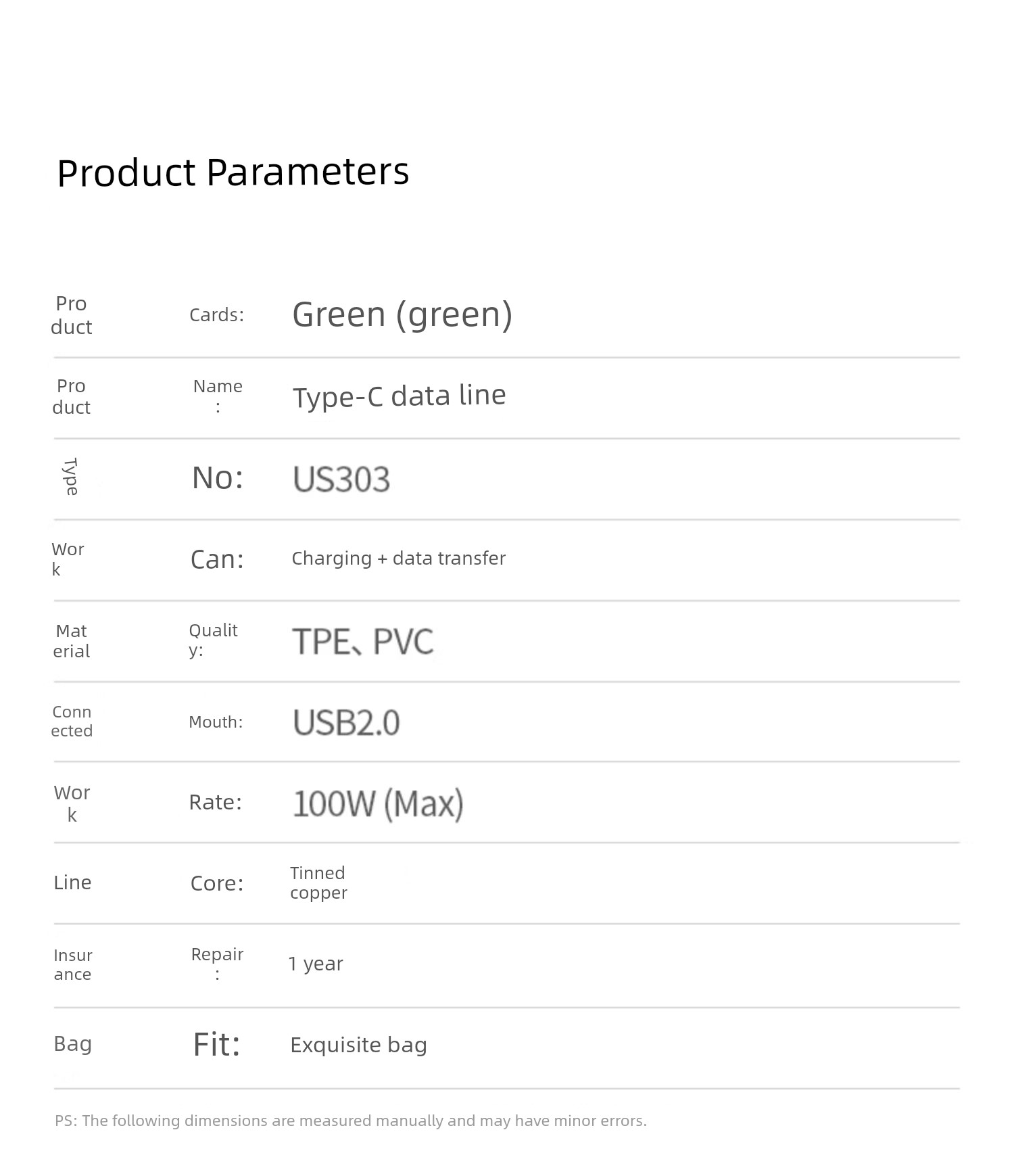Select the US303 model number

point(341,479)
